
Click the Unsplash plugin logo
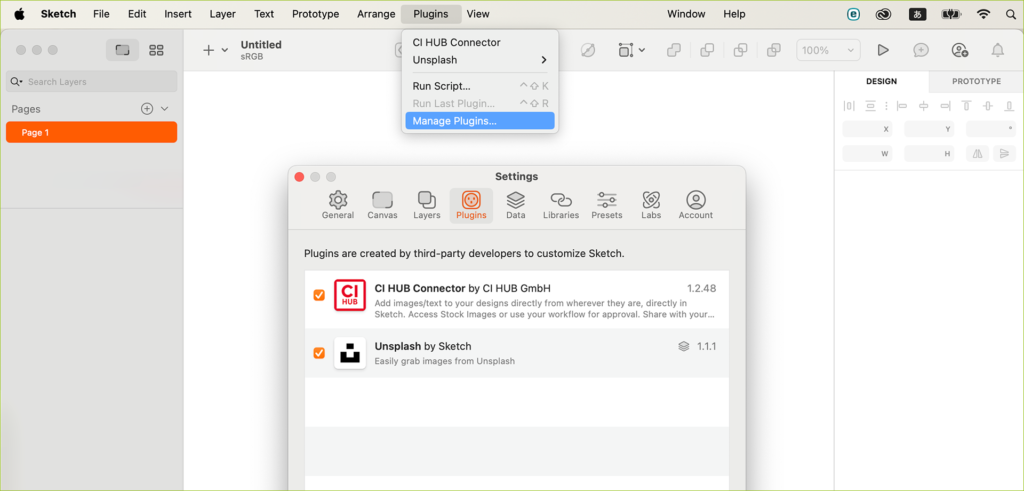pos(349,353)
